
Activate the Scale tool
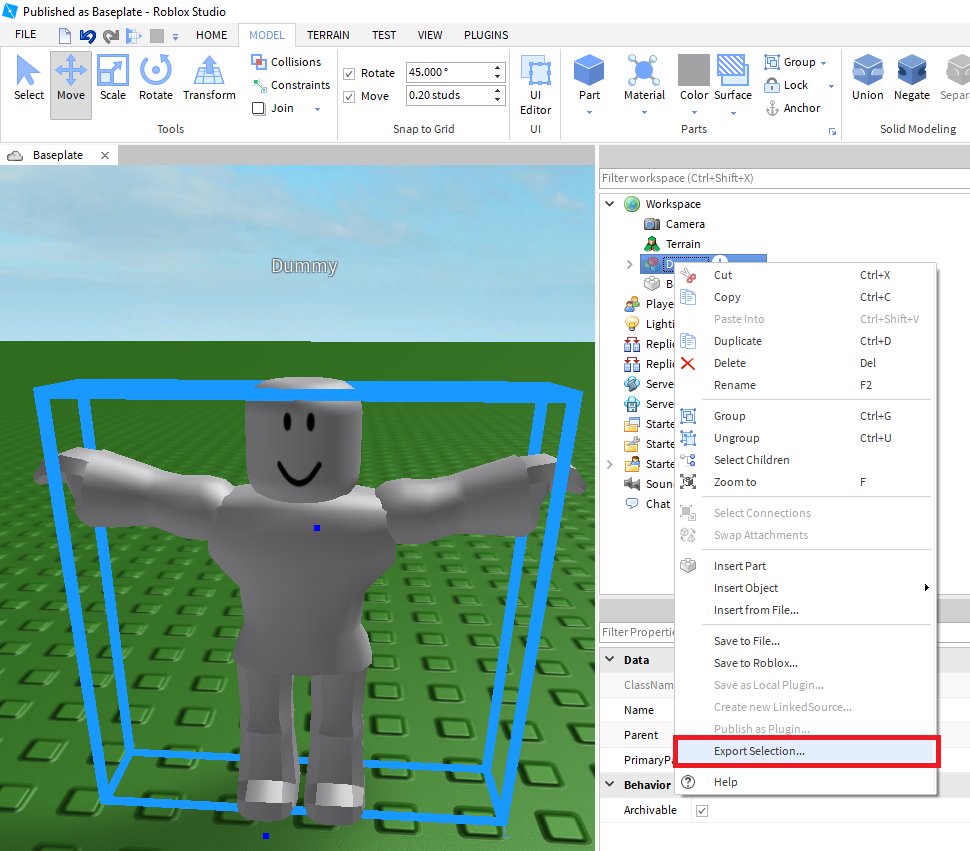[113, 78]
